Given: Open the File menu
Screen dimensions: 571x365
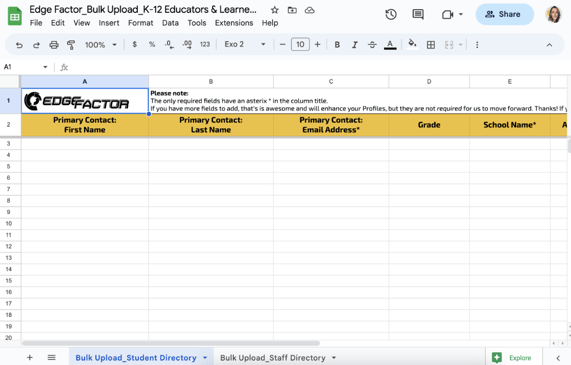Looking at the screenshot, I should 36,23.
